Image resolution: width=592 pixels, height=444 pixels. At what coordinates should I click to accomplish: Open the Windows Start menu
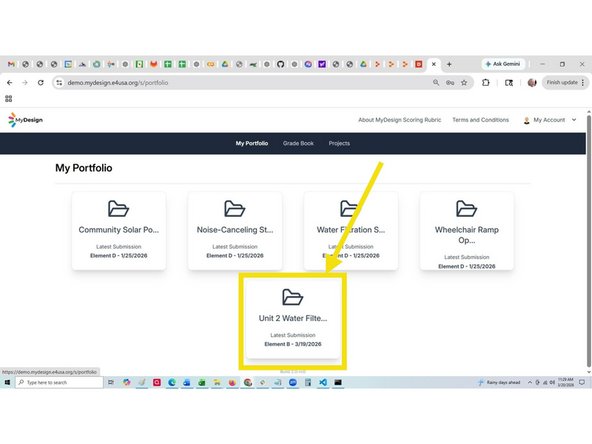pyautogui.click(x=7, y=382)
